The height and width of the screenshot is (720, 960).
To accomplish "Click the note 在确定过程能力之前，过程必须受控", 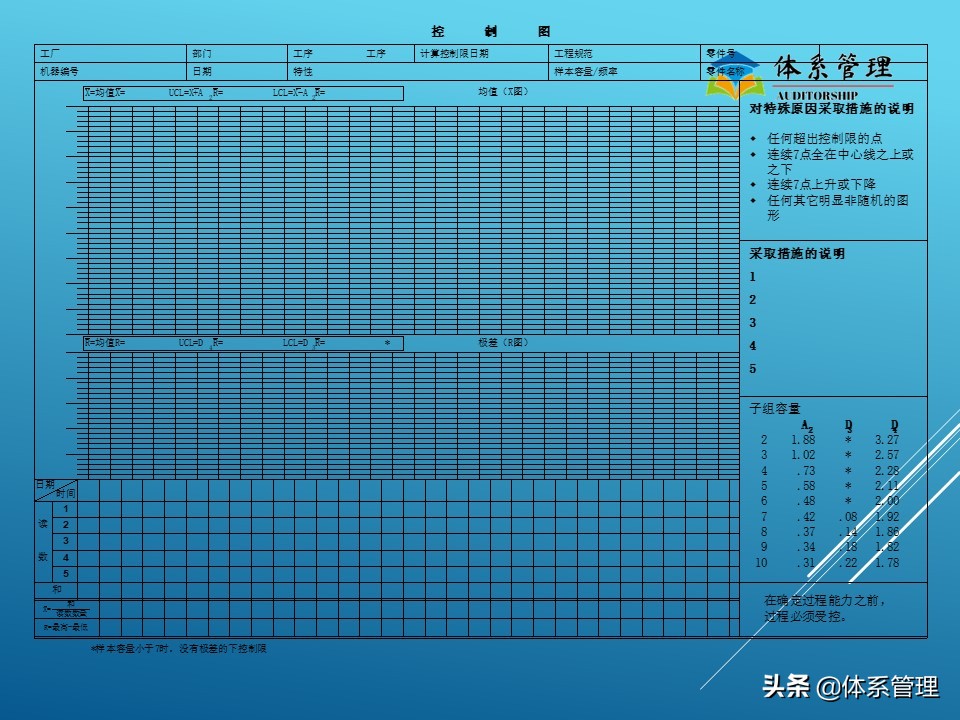I will (824, 609).
